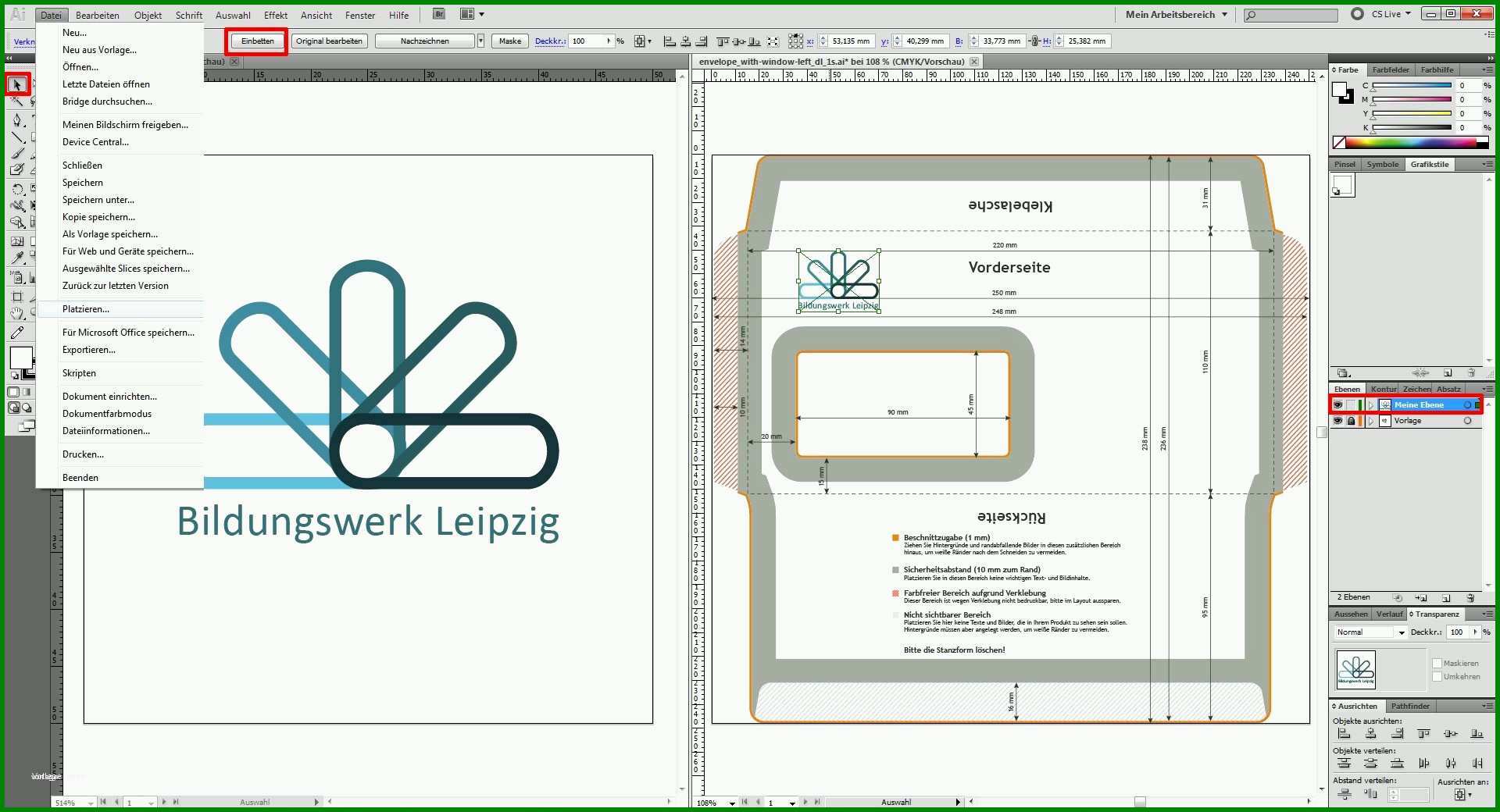Open the CS Live dropdown

(x=1391, y=14)
